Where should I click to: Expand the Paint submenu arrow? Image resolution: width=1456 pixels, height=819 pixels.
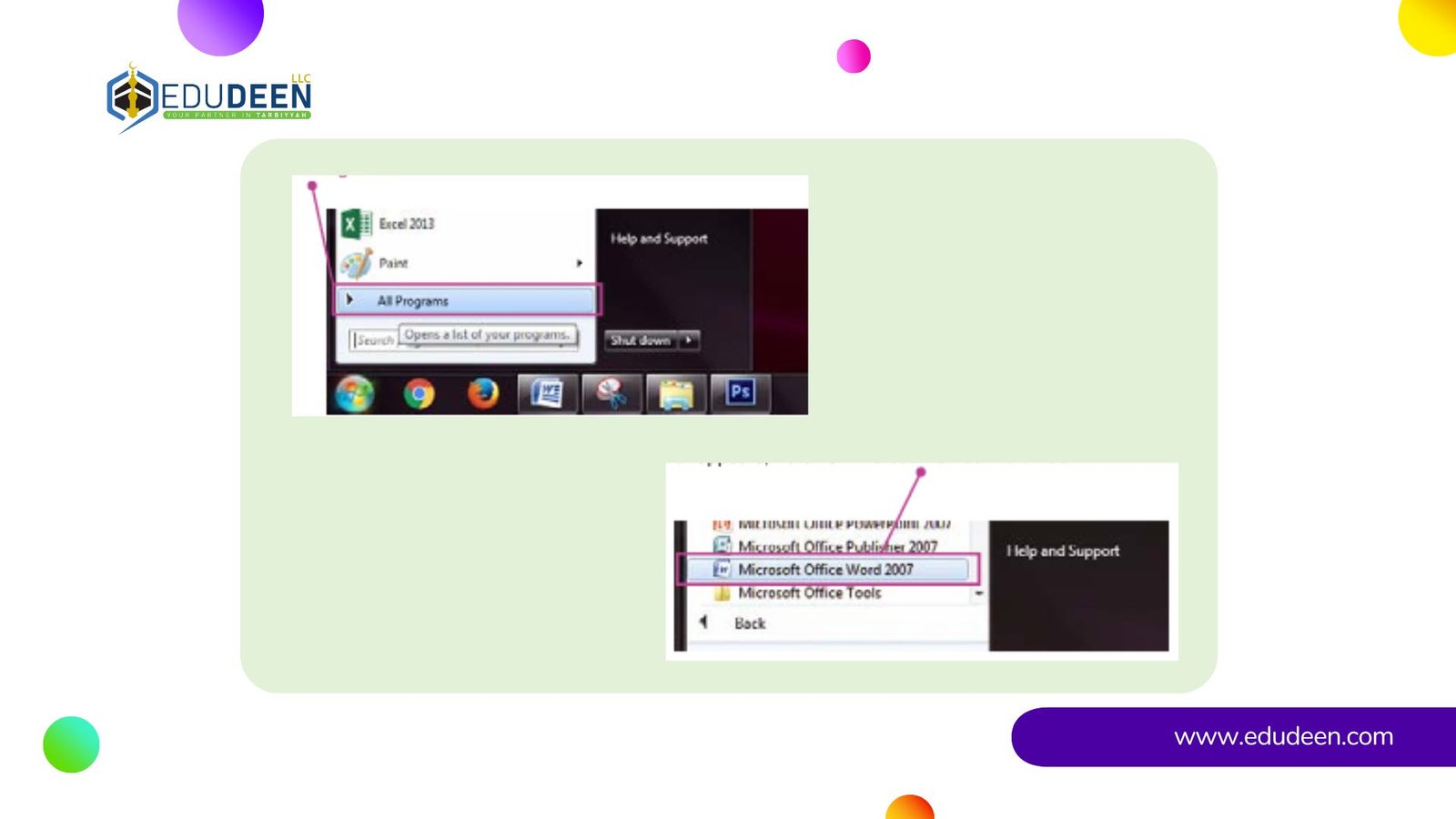coord(579,264)
